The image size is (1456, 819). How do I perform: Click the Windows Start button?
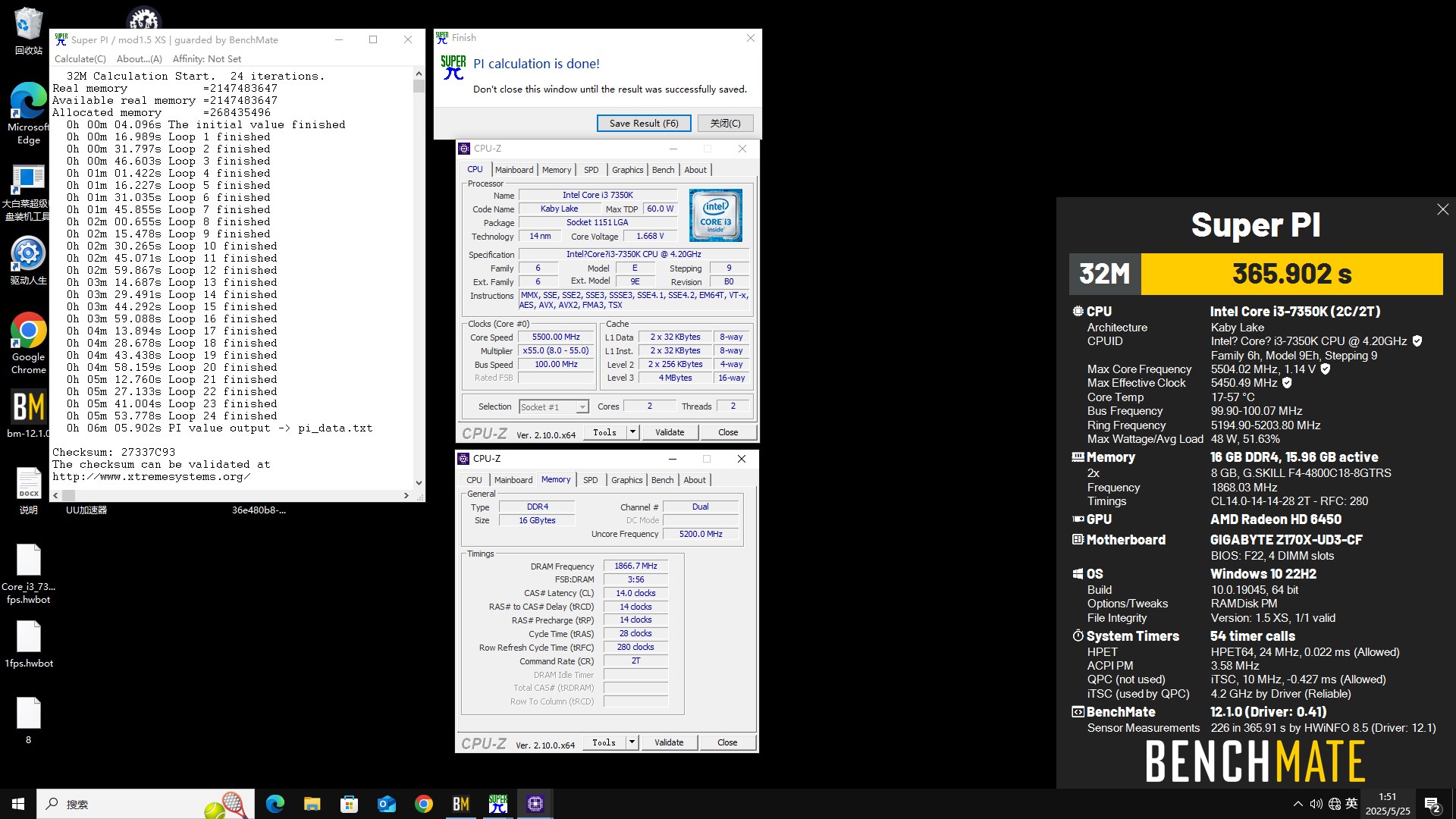[x=18, y=804]
